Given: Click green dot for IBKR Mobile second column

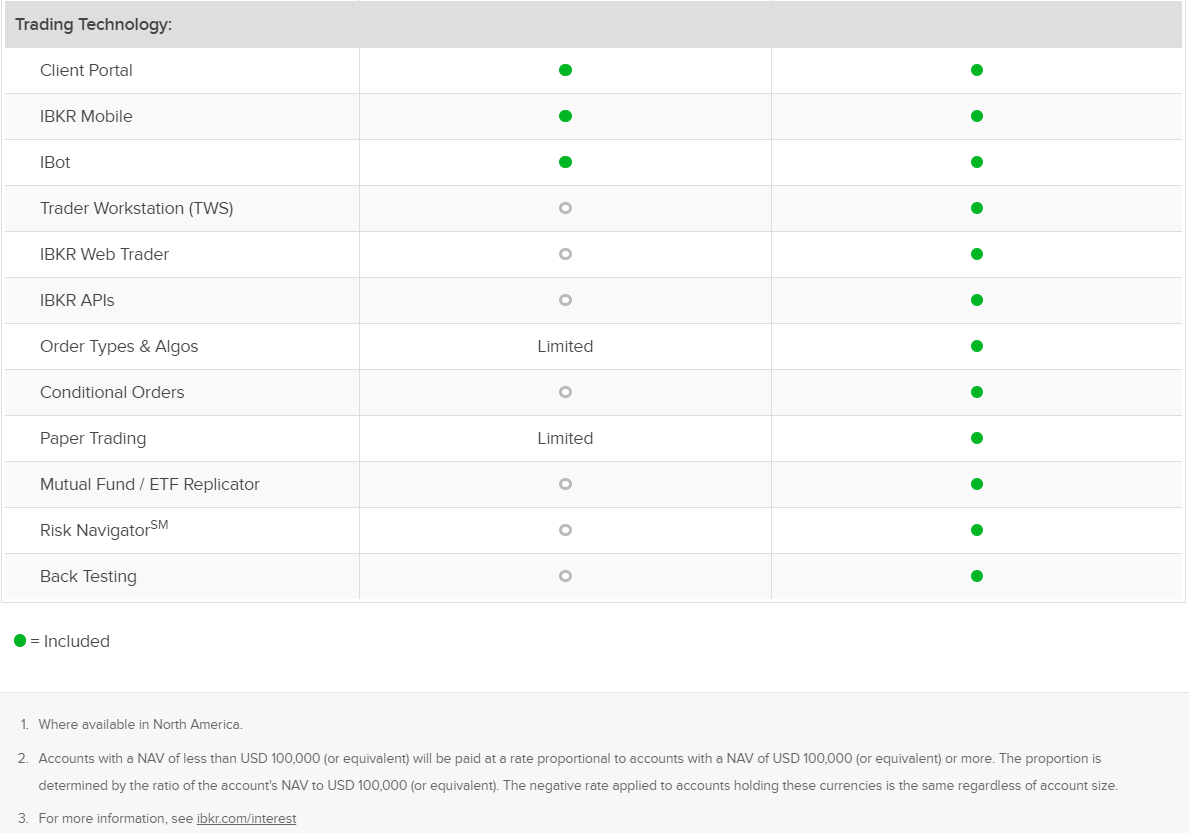Looking at the screenshot, I should coord(977,116).
